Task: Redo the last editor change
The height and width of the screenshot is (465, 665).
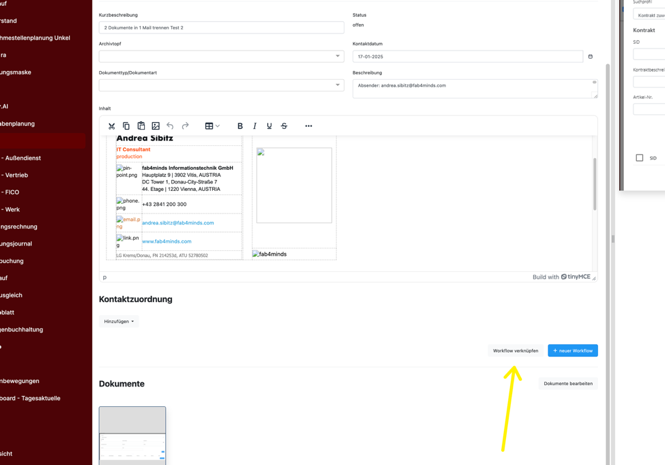Action: coord(185,126)
